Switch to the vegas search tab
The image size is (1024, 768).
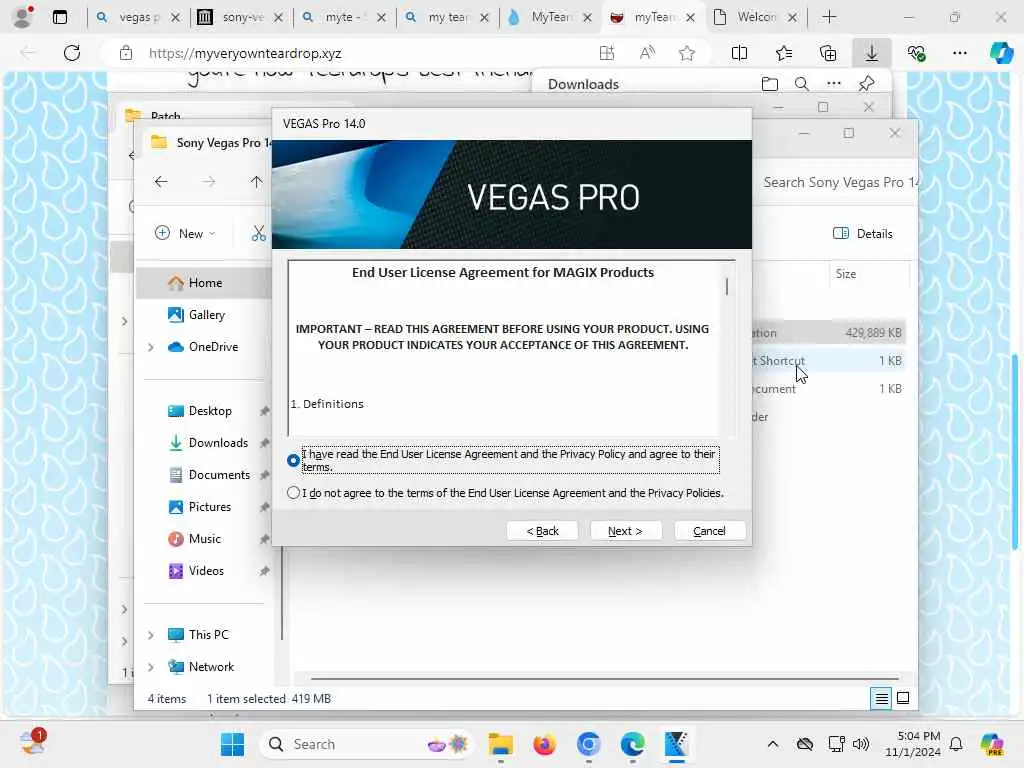(x=138, y=17)
